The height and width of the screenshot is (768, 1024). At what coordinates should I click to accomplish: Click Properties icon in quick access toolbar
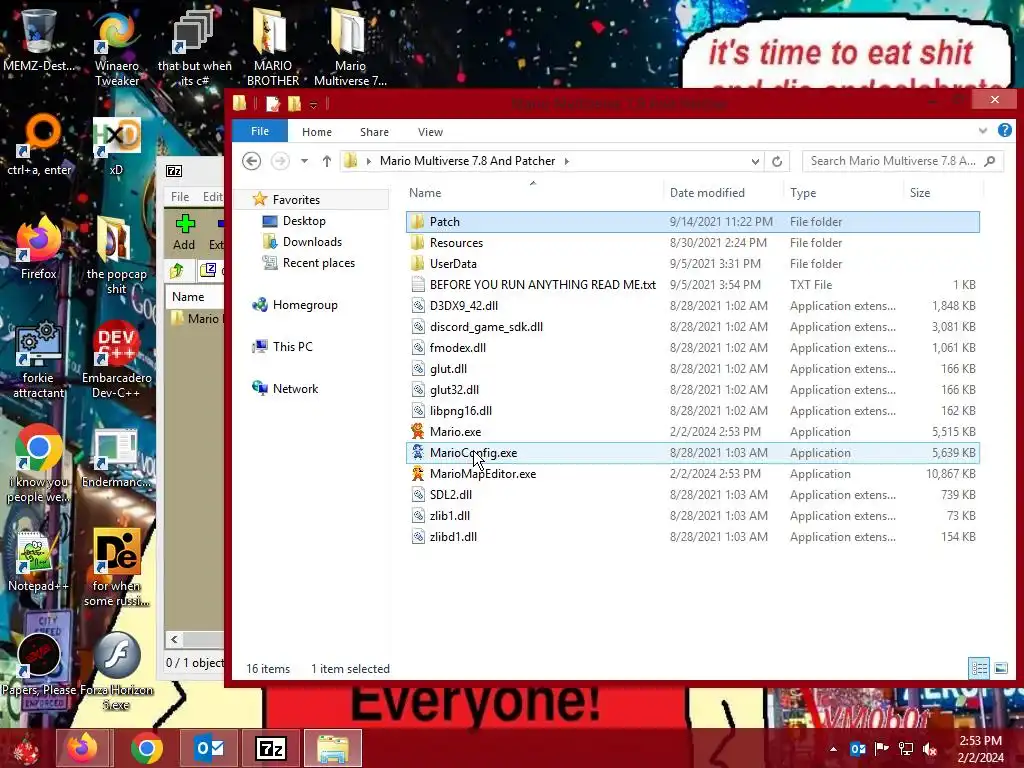point(273,103)
